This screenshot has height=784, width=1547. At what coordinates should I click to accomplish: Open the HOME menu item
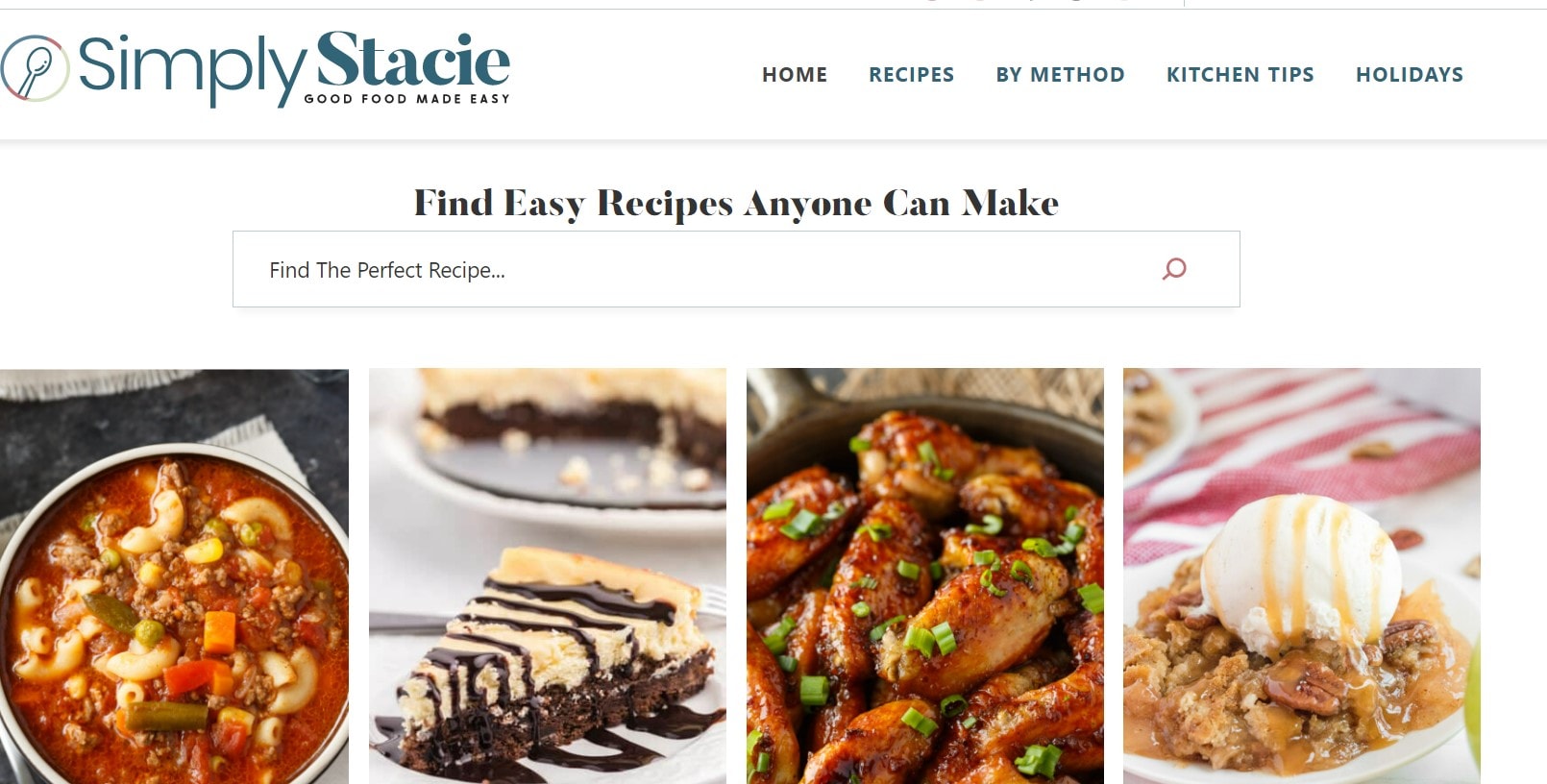795,75
